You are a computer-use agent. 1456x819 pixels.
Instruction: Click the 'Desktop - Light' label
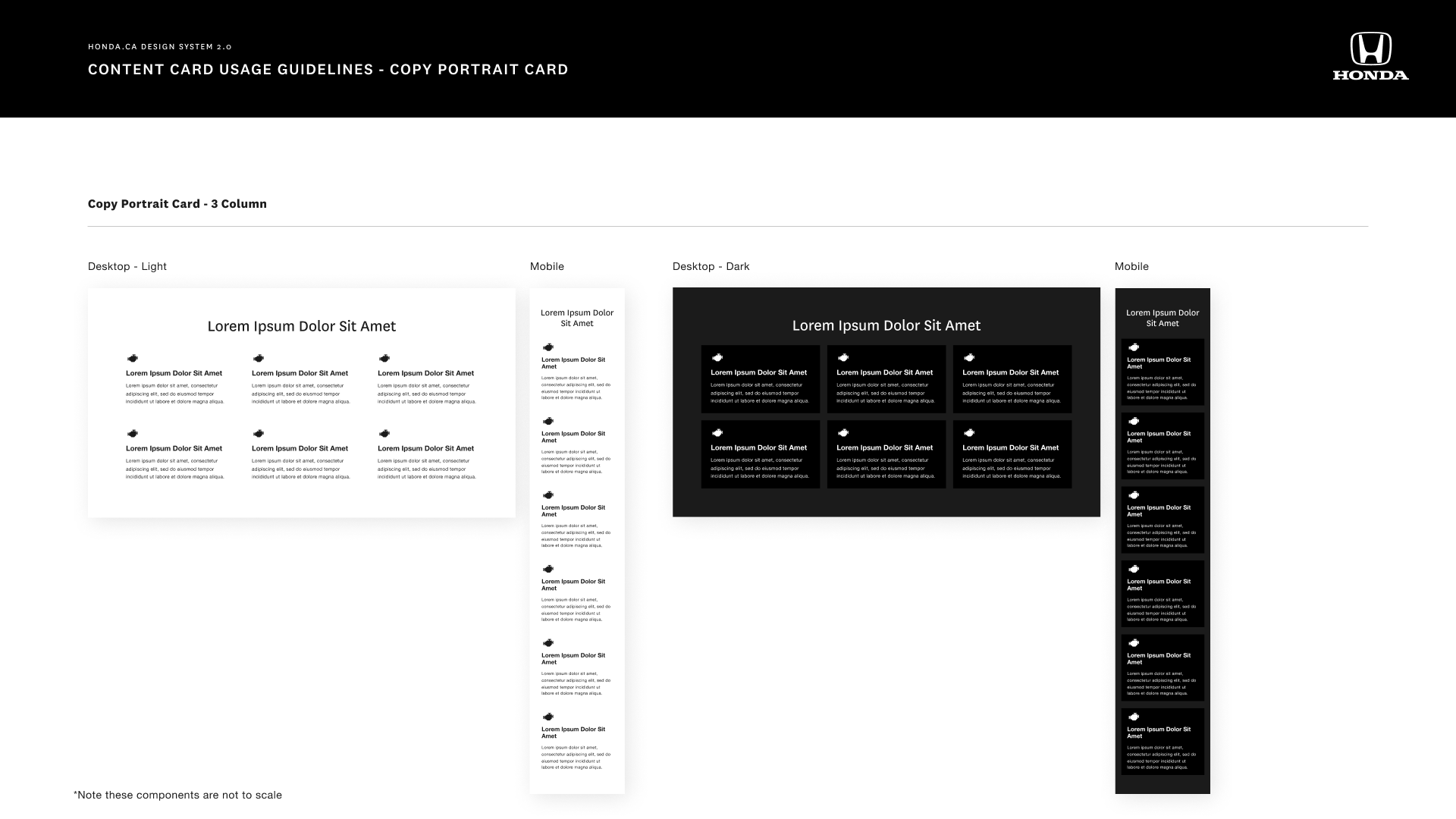(127, 266)
